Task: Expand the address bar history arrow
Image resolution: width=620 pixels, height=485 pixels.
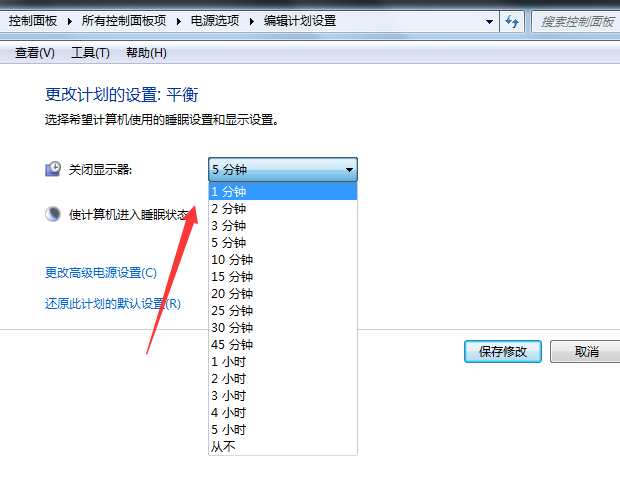Action: pos(489,20)
